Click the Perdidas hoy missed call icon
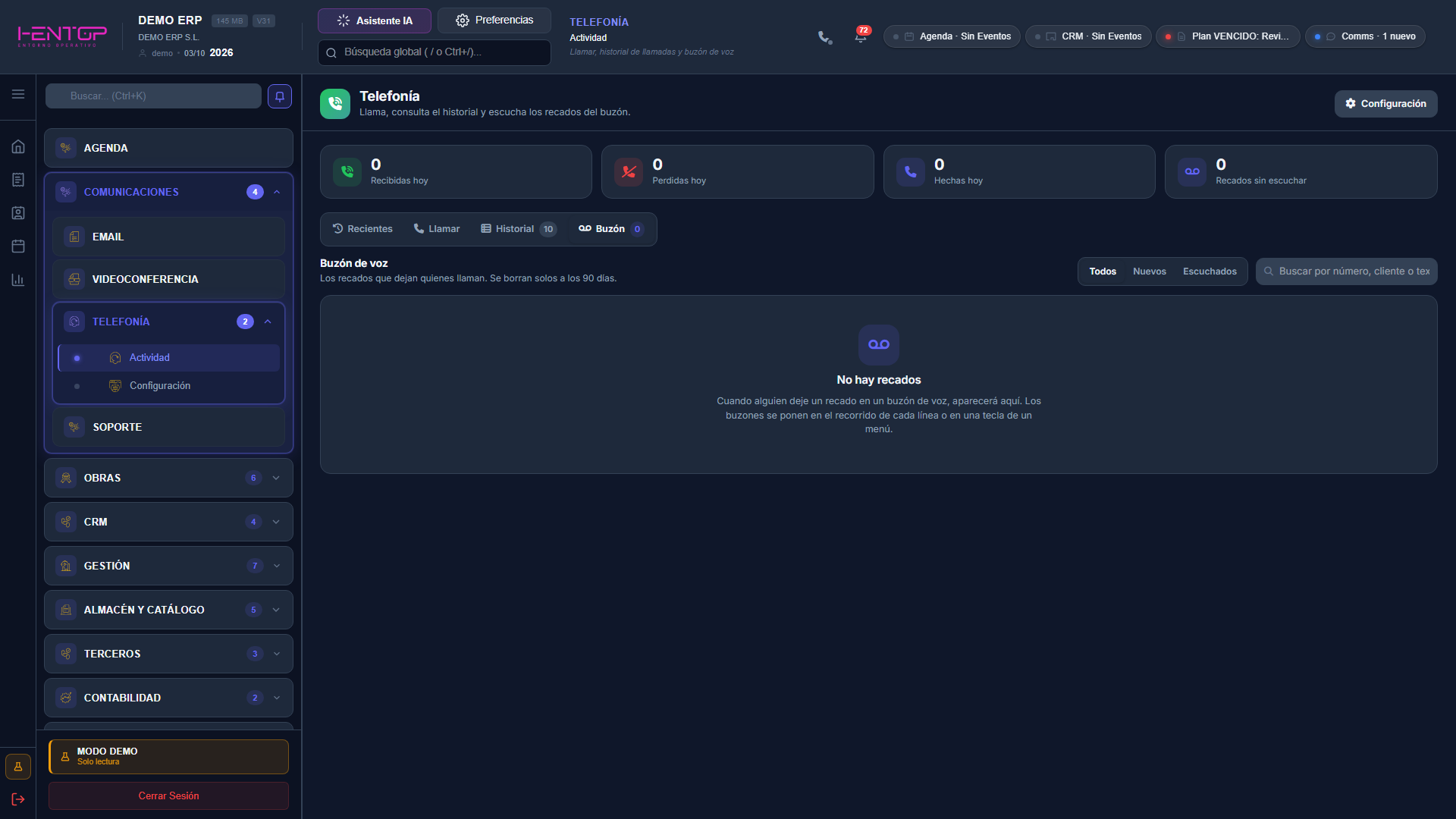Image resolution: width=1456 pixels, height=819 pixels. click(x=629, y=172)
